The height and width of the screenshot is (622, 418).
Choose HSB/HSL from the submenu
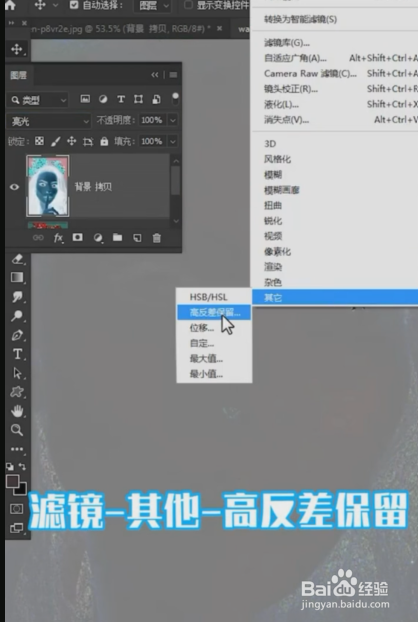point(214,297)
